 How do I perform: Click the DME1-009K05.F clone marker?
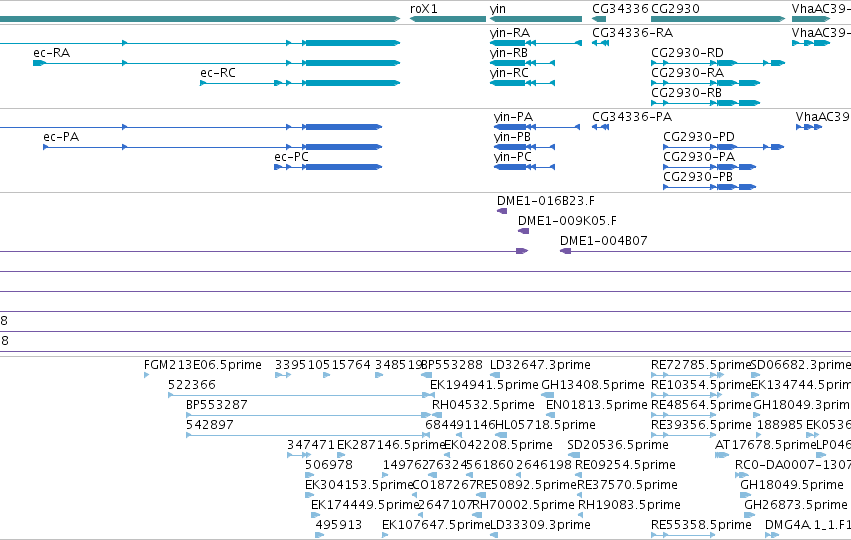pyautogui.click(x=523, y=231)
